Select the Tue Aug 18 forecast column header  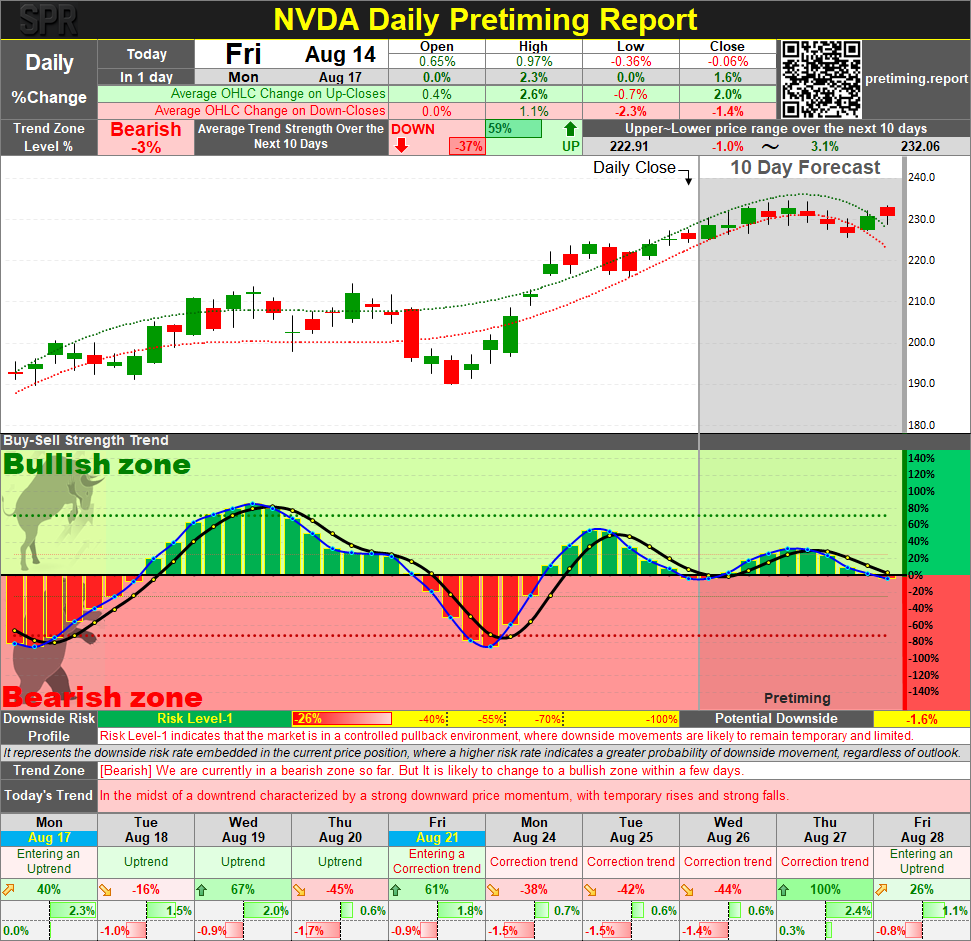click(146, 830)
